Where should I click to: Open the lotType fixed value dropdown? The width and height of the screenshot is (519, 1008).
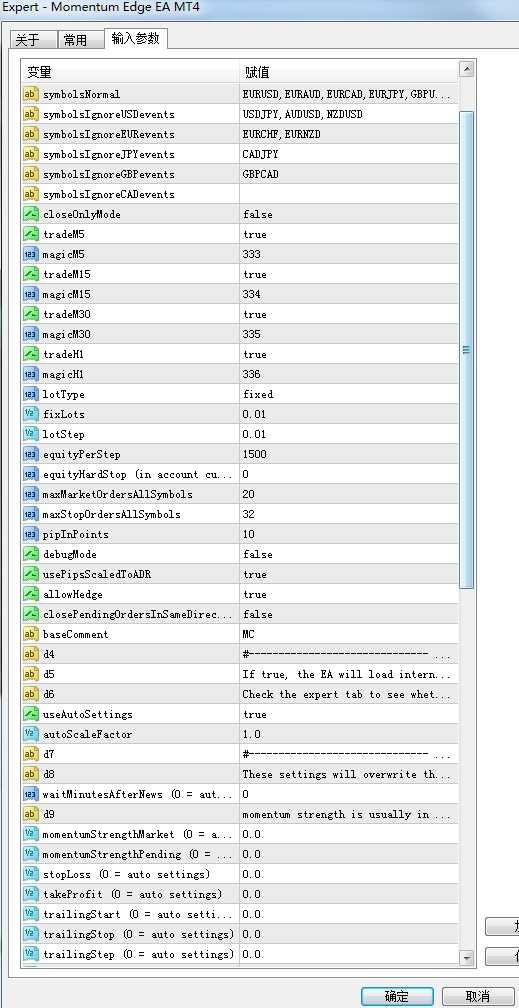(x=349, y=394)
